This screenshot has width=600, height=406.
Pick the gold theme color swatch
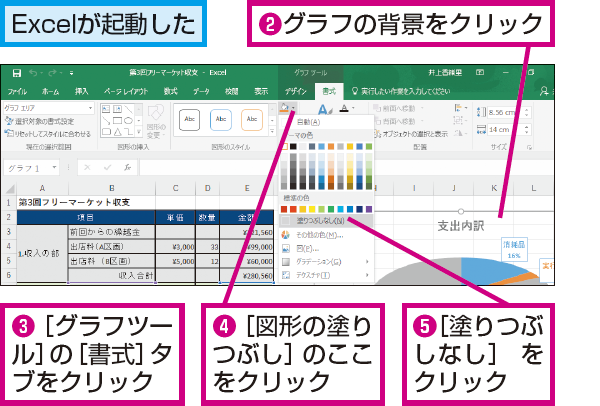pos(350,147)
